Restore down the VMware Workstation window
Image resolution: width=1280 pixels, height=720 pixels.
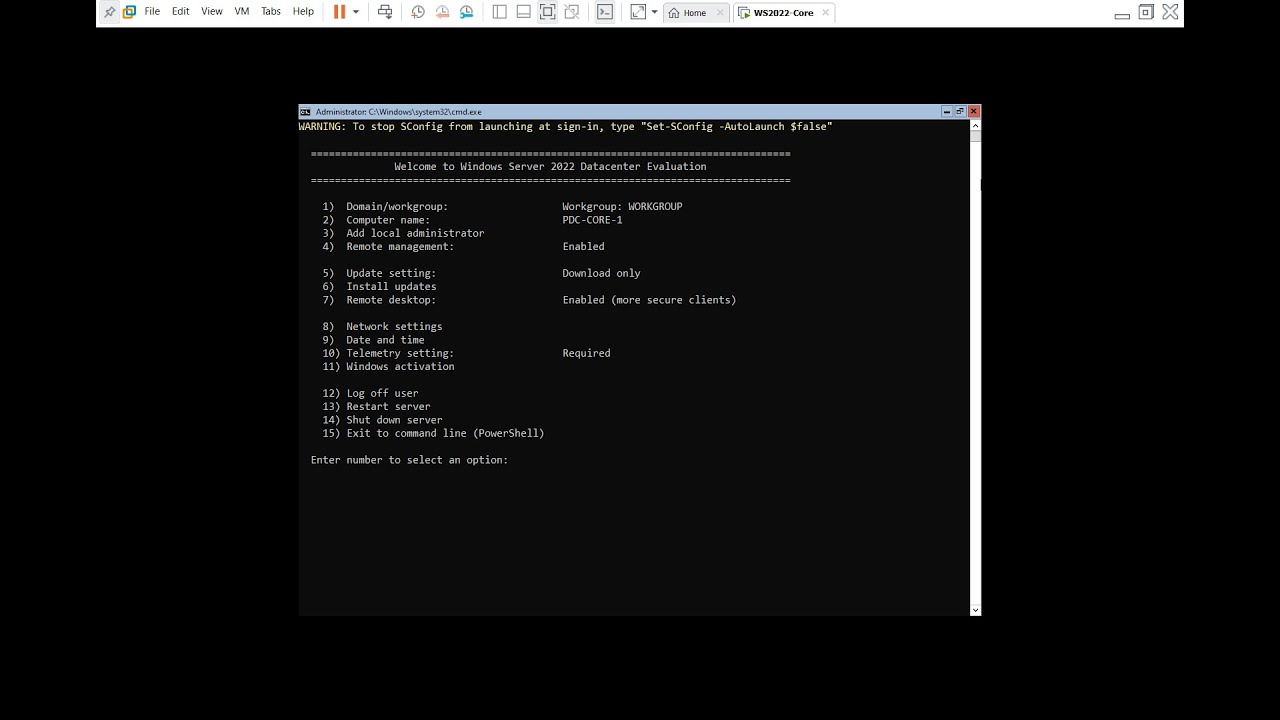point(1146,12)
